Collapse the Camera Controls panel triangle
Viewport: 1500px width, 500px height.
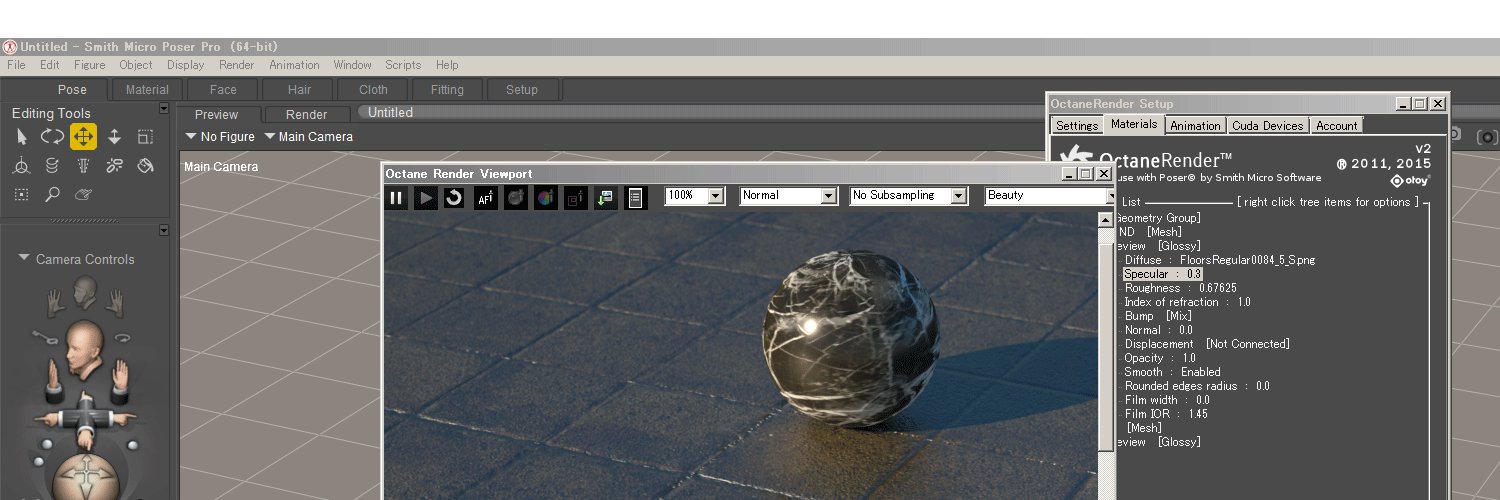[x=24, y=259]
